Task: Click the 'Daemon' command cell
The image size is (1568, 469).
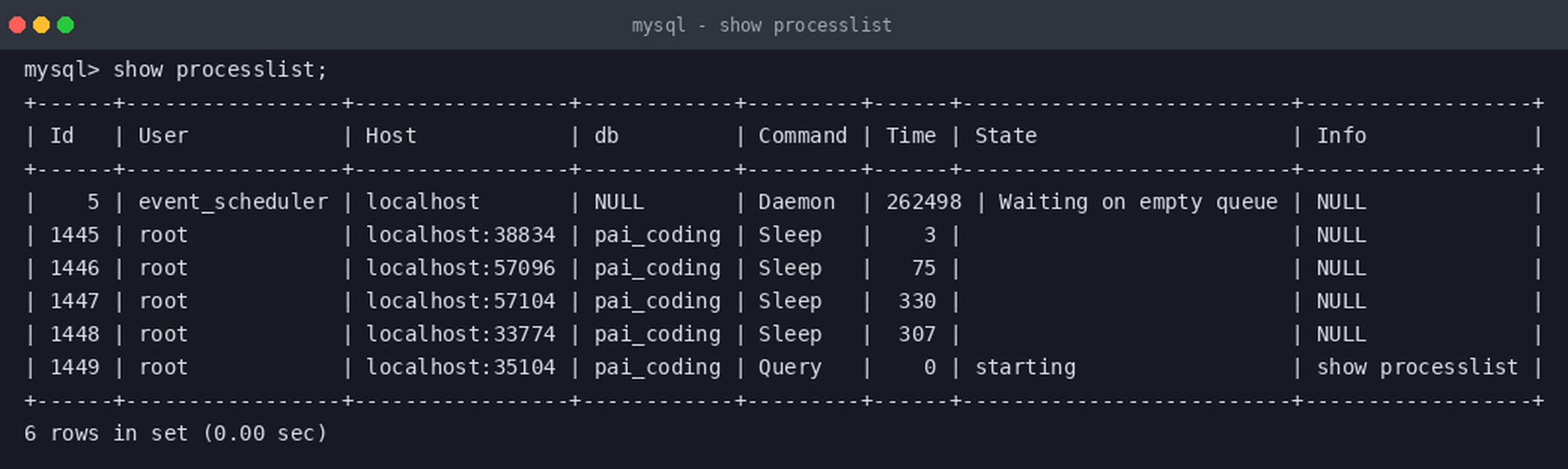Action: tap(796, 202)
